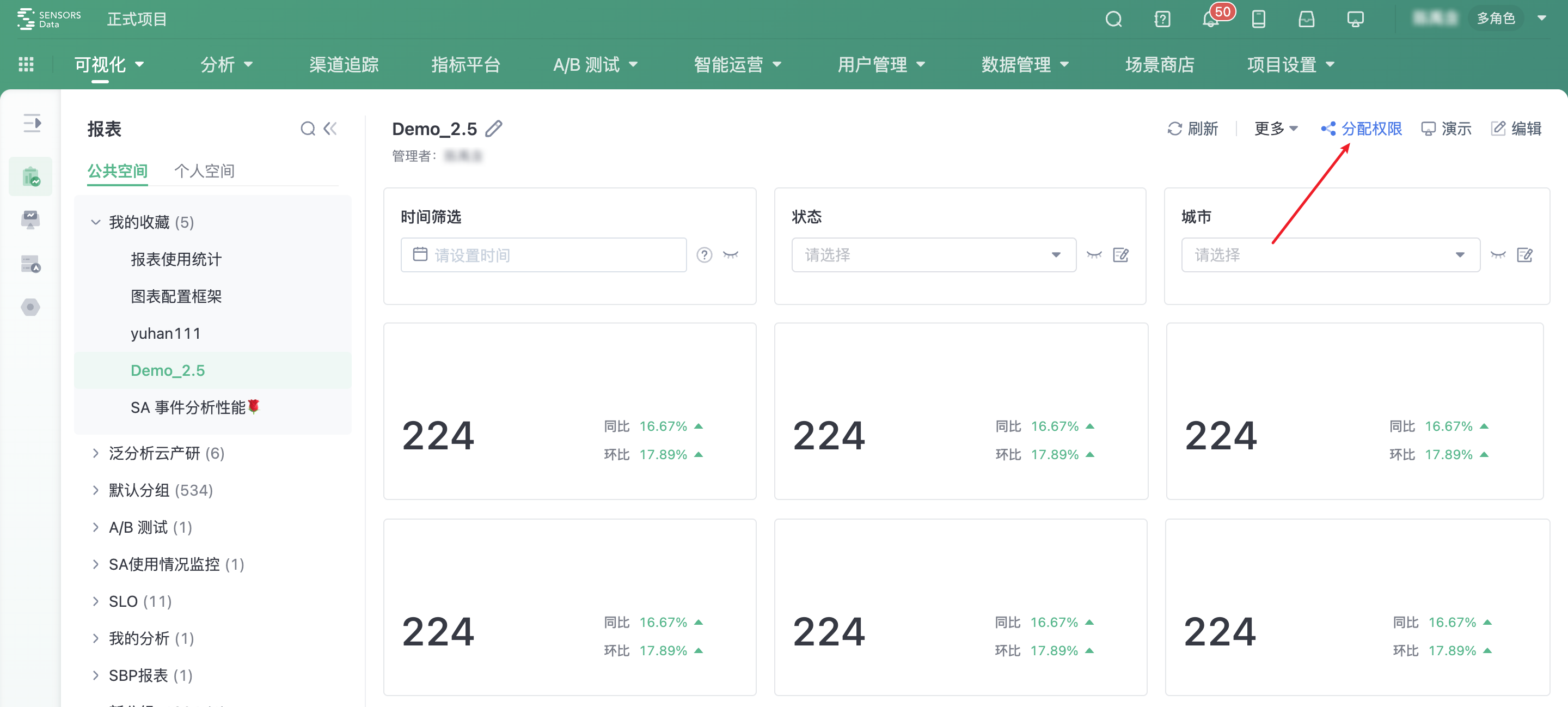1568x707 pixels.
Task: Open the hexagon sidebar icon
Action: tap(30, 307)
